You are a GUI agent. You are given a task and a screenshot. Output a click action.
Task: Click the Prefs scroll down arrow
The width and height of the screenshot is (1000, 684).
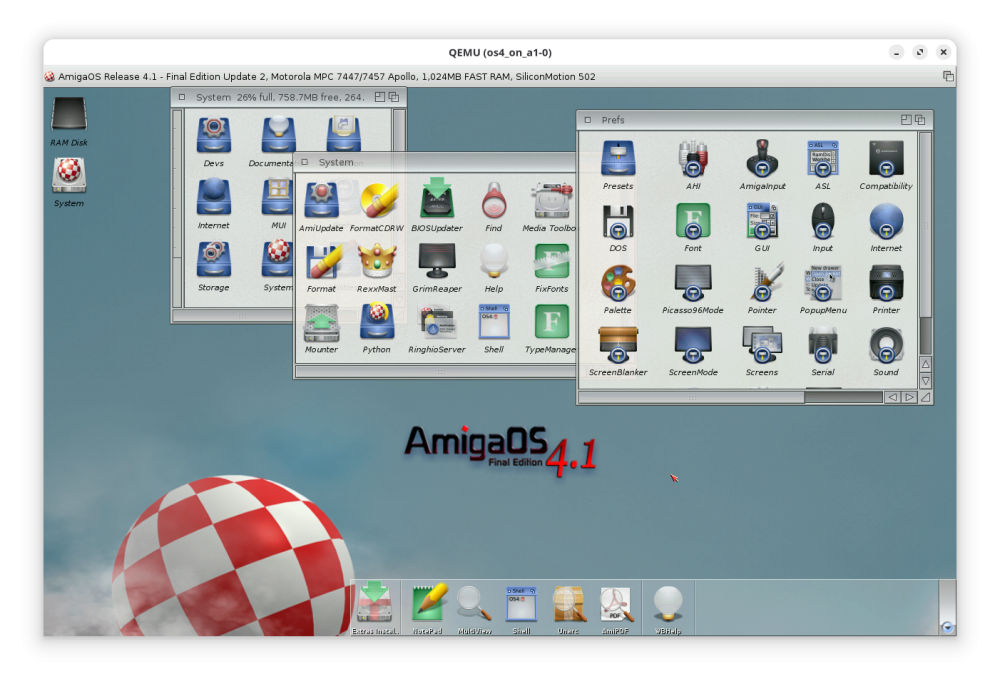coord(925,381)
